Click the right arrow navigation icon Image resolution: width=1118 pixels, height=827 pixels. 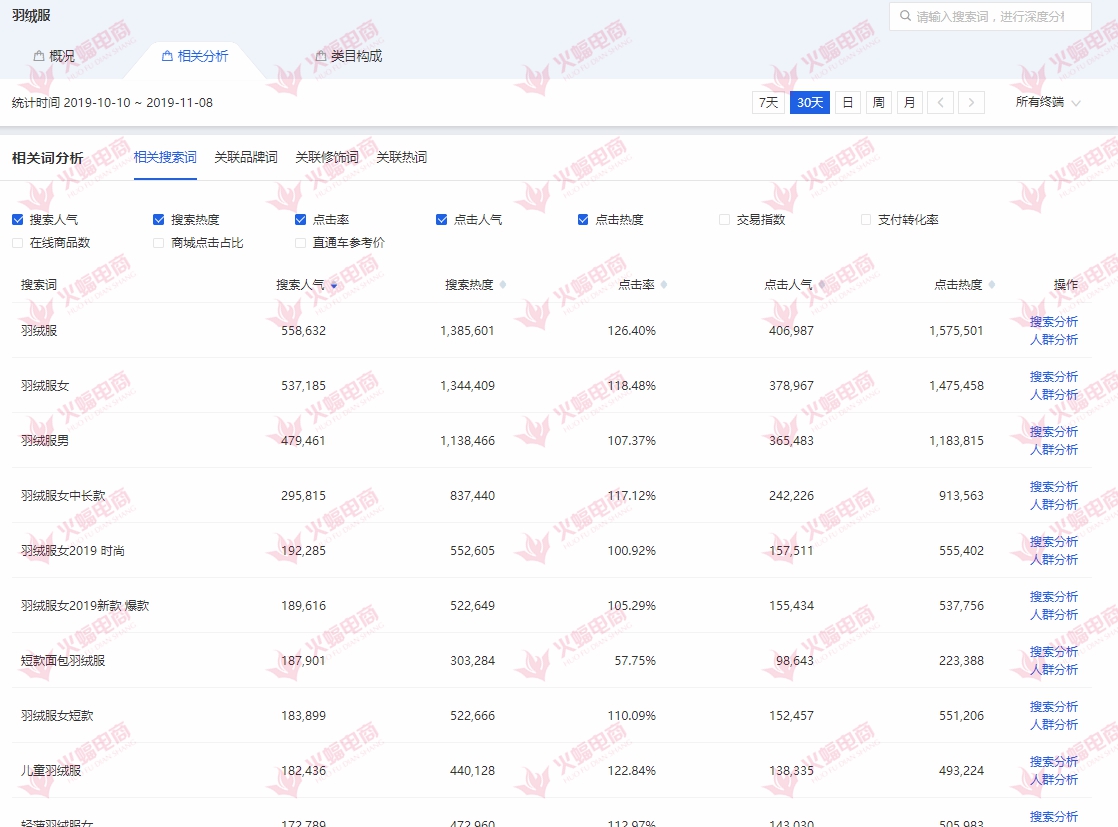[x=971, y=102]
